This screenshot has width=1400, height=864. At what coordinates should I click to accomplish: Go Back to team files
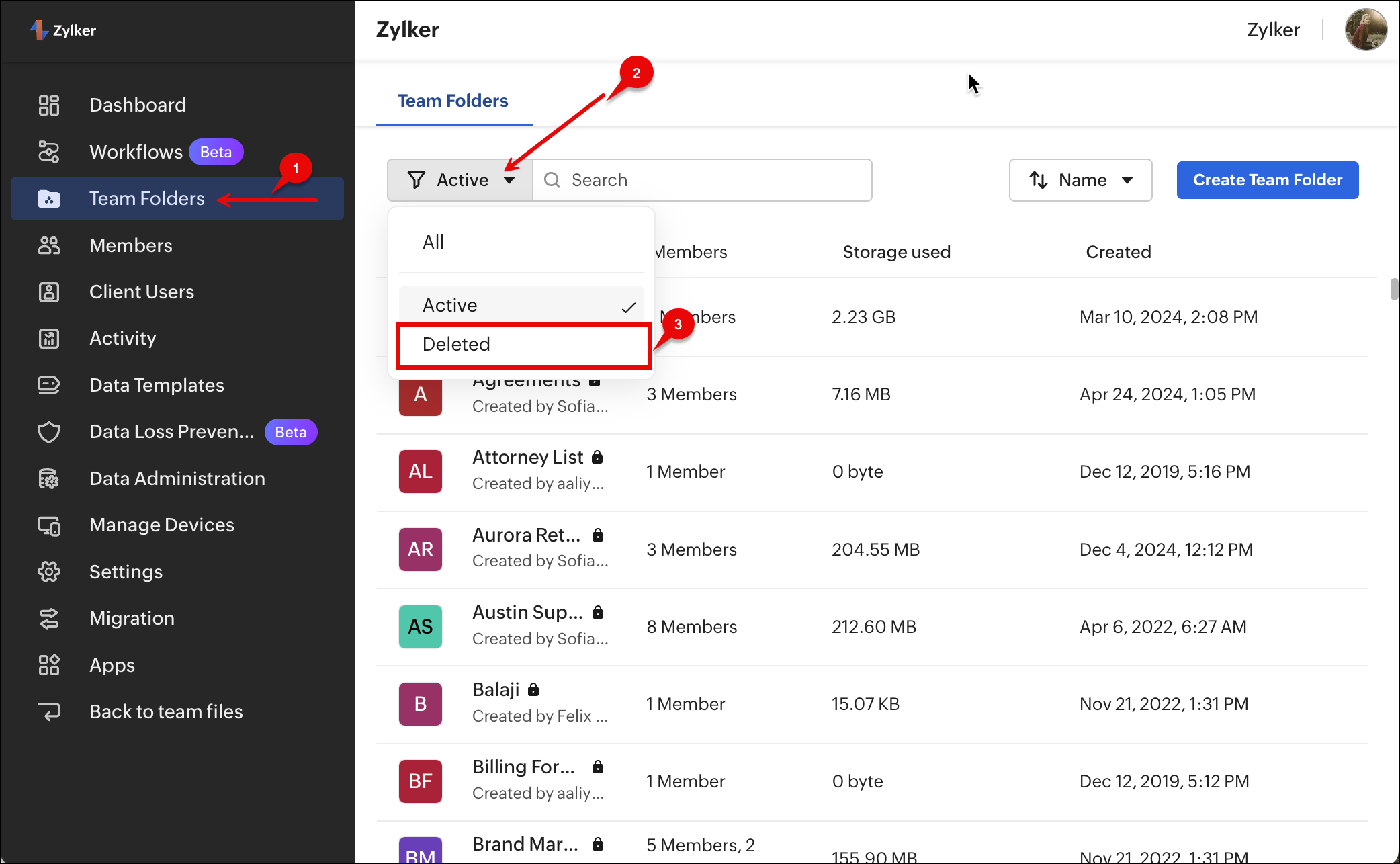(x=166, y=711)
